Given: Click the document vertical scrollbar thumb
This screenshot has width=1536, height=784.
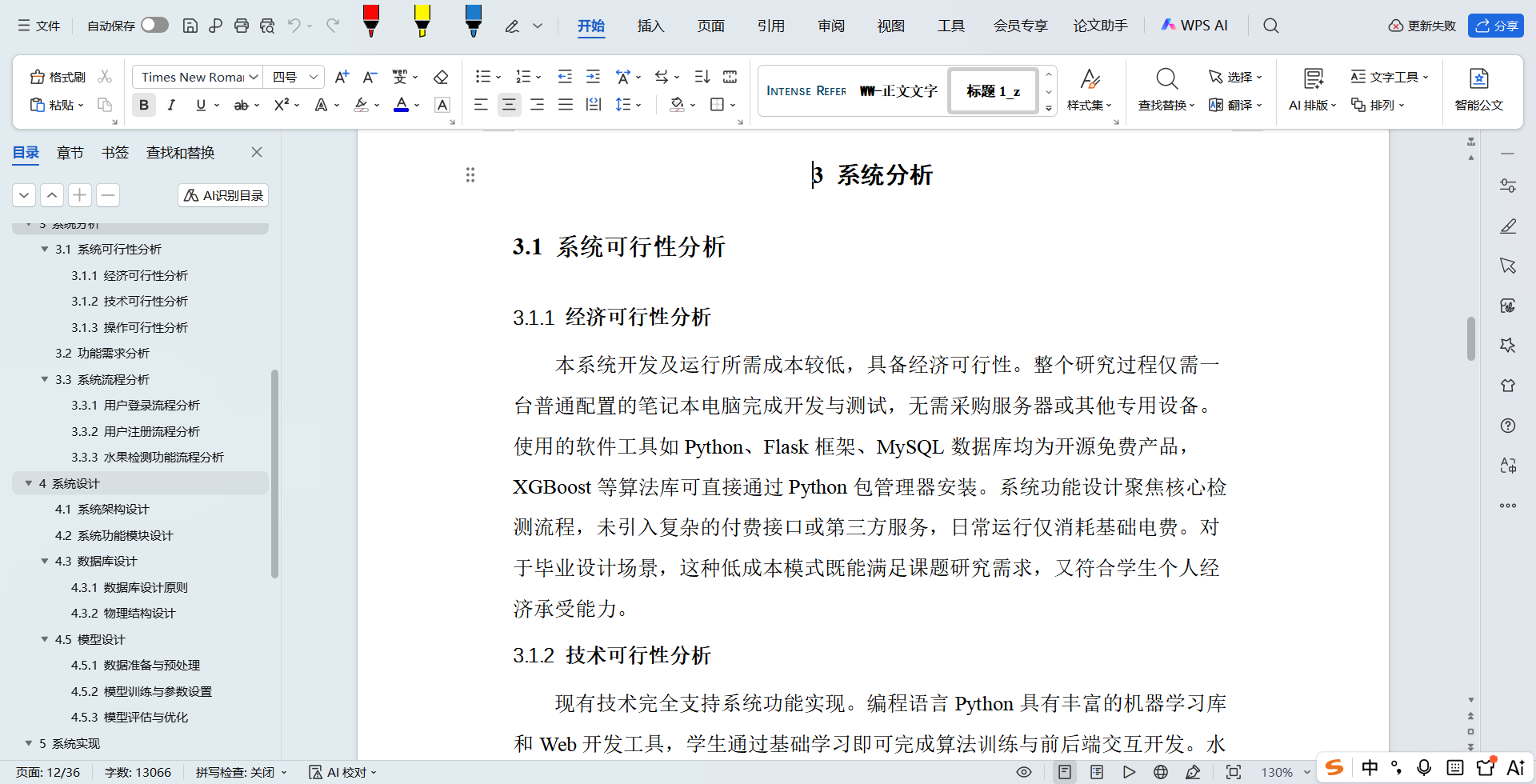Looking at the screenshot, I should pyautogui.click(x=1470, y=338).
